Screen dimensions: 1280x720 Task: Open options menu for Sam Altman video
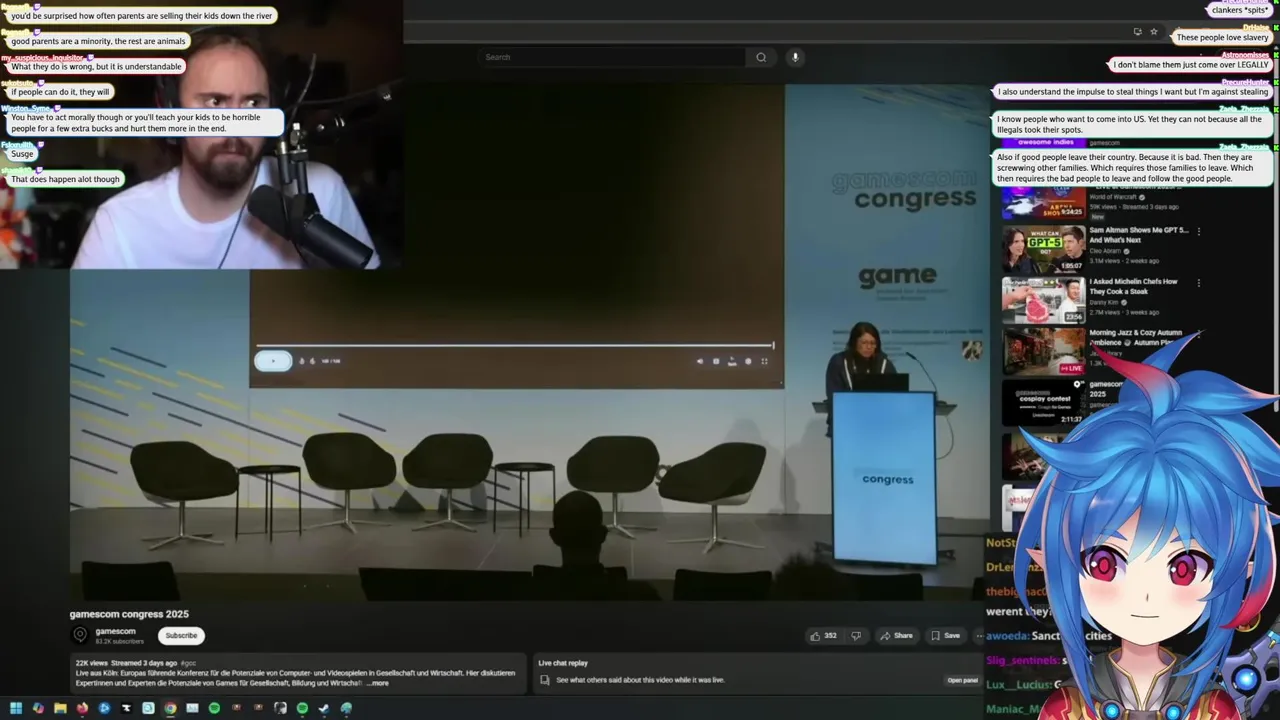(1198, 231)
